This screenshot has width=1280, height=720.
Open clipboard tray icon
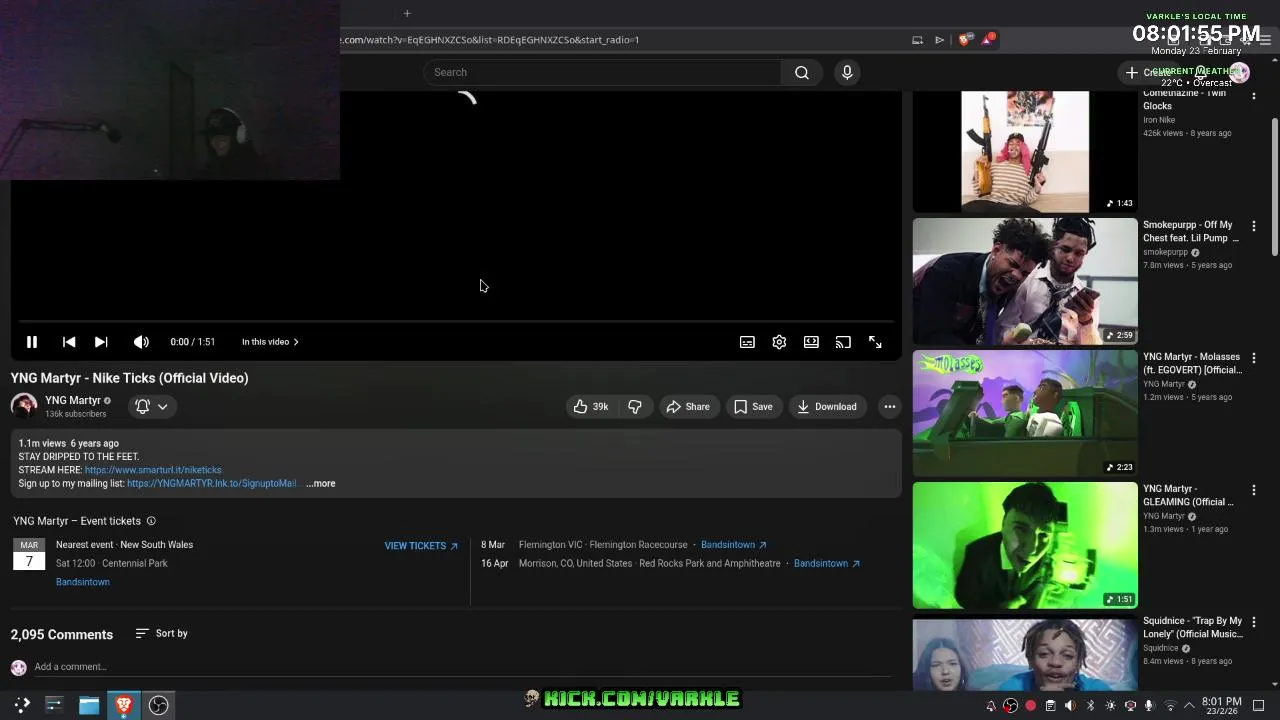pyautogui.click(x=1050, y=706)
